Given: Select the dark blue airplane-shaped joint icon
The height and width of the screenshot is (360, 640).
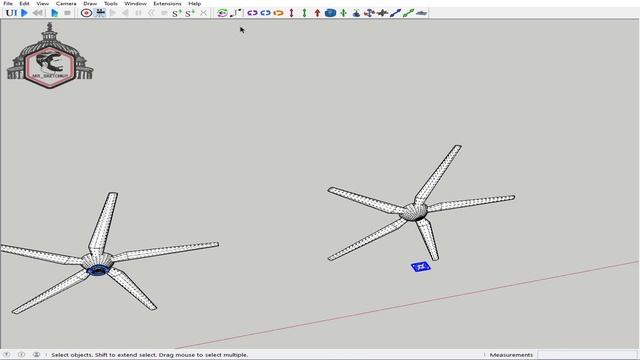Looking at the screenshot, I should [382, 13].
